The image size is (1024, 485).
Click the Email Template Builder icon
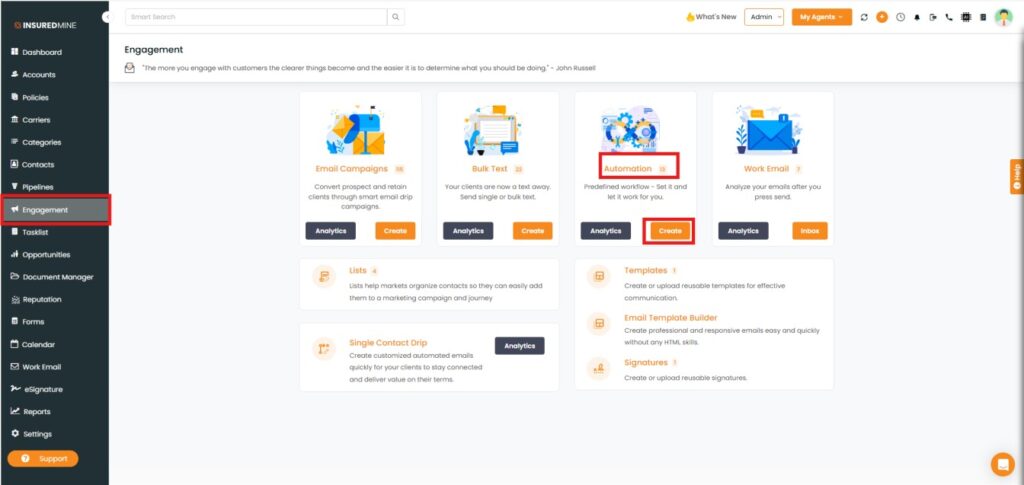click(599, 324)
